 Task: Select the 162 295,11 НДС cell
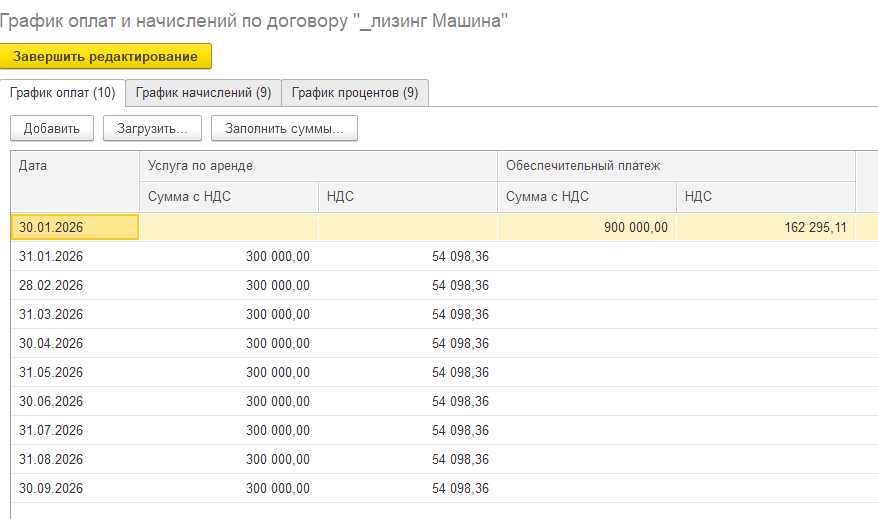tap(765, 227)
